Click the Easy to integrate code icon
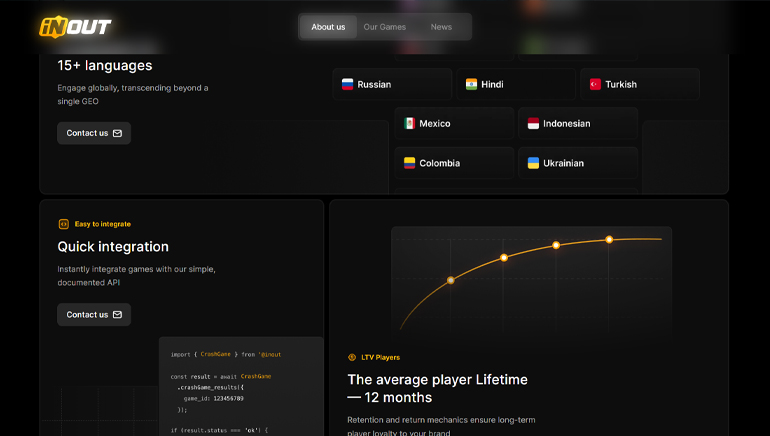The height and width of the screenshot is (436, 770). [x=63, y=224]
